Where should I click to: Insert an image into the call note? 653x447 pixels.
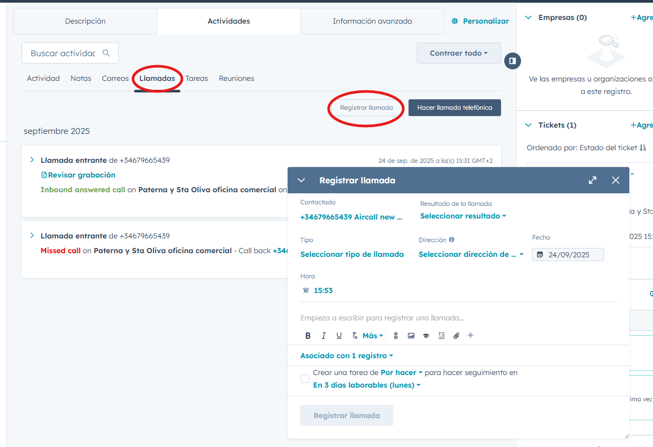[x=411, y=336]
